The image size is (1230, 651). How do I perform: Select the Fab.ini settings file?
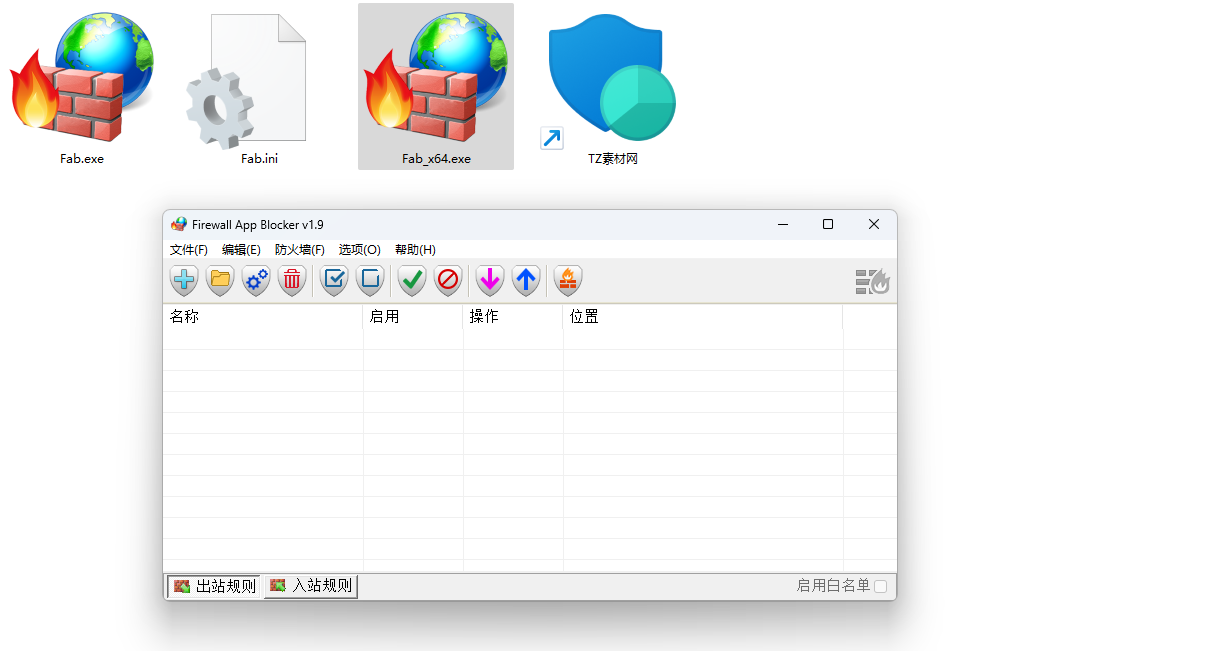pos(246,82)
